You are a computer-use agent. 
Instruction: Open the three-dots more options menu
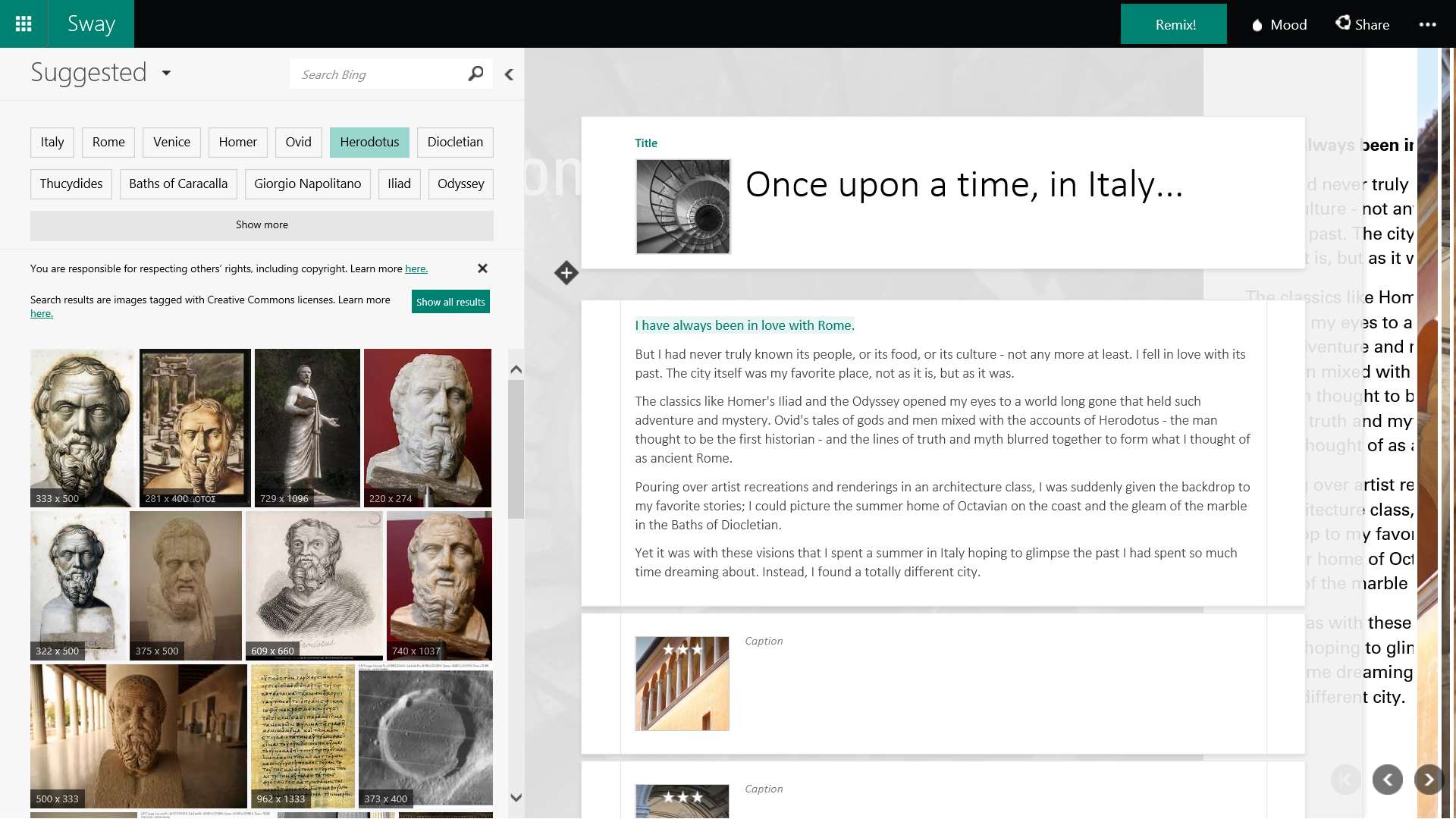click(1427, 24)
